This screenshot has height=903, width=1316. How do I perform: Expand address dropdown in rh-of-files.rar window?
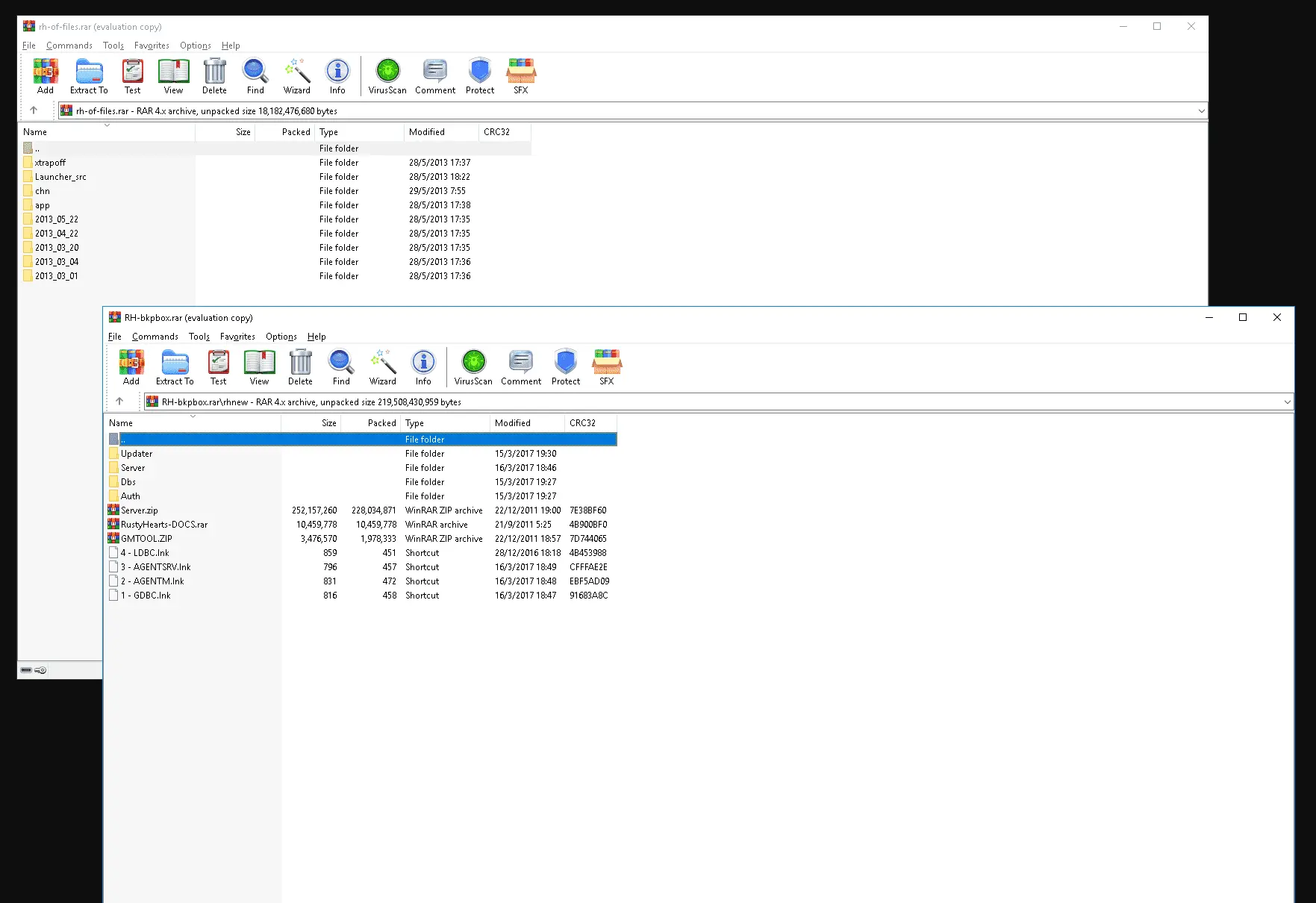tap(1201, 111)
